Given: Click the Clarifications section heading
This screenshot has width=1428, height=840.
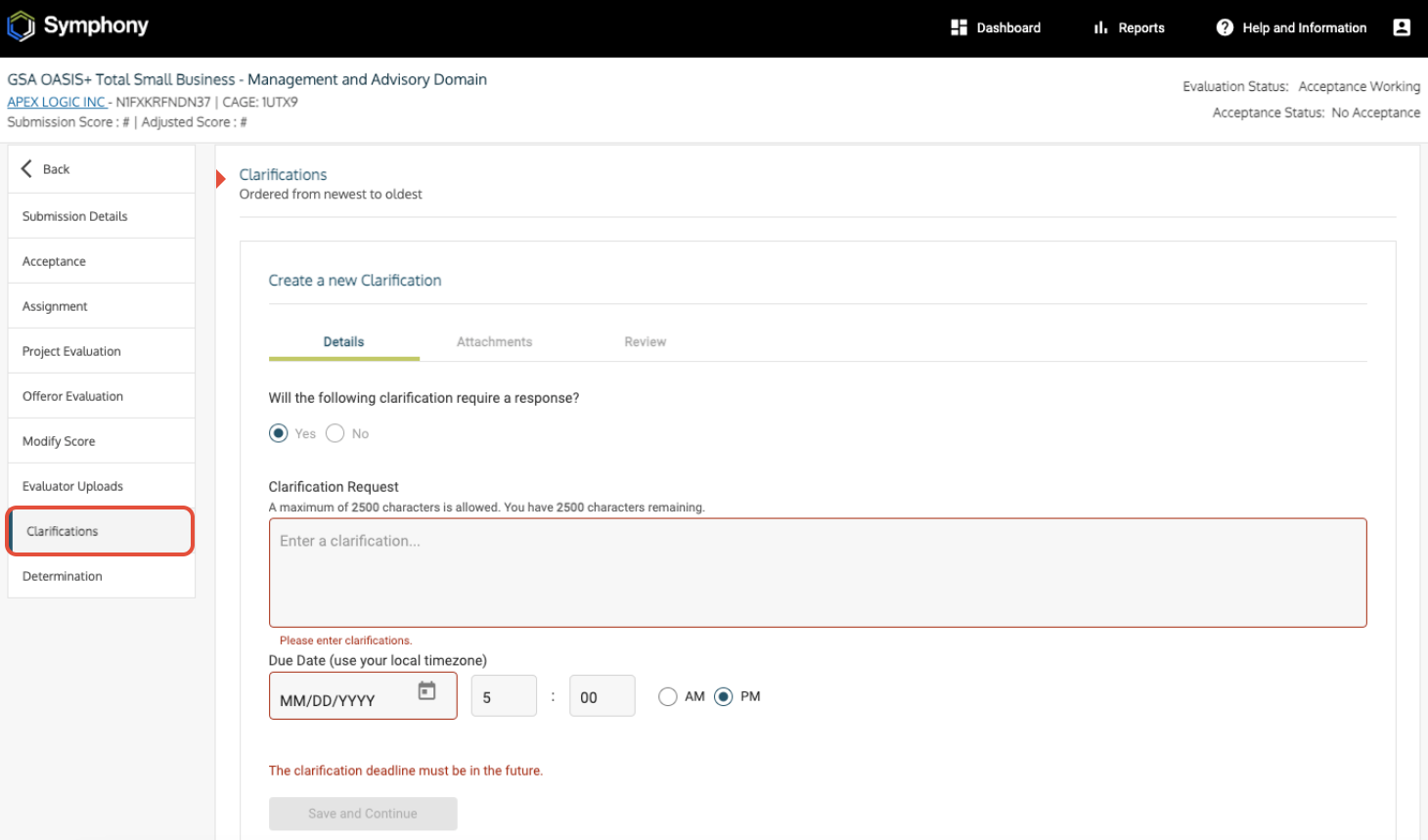Looking at the screenshot, I should click(x=284, y=175).
